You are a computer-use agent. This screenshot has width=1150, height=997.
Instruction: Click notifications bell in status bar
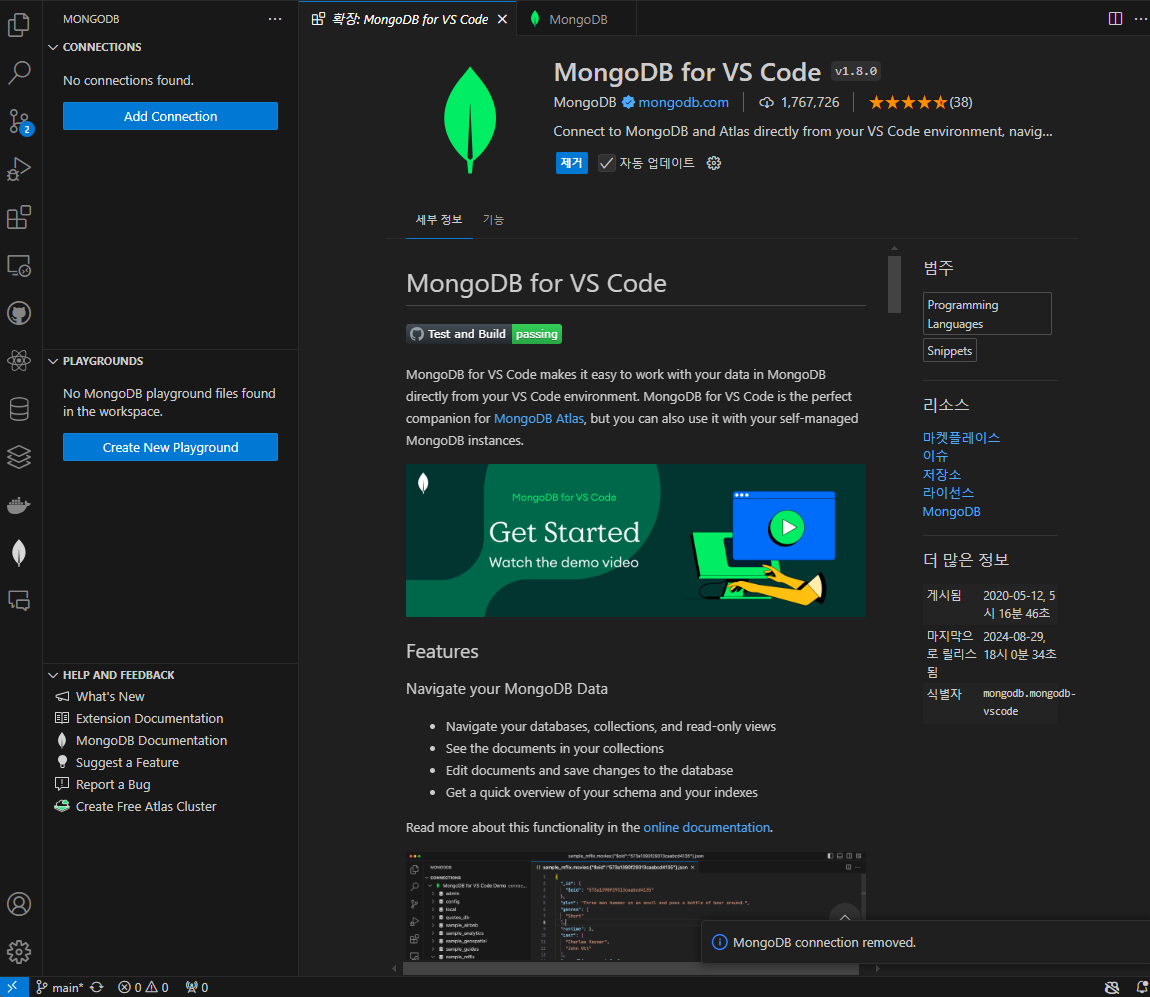click(x=1141, y=987)
